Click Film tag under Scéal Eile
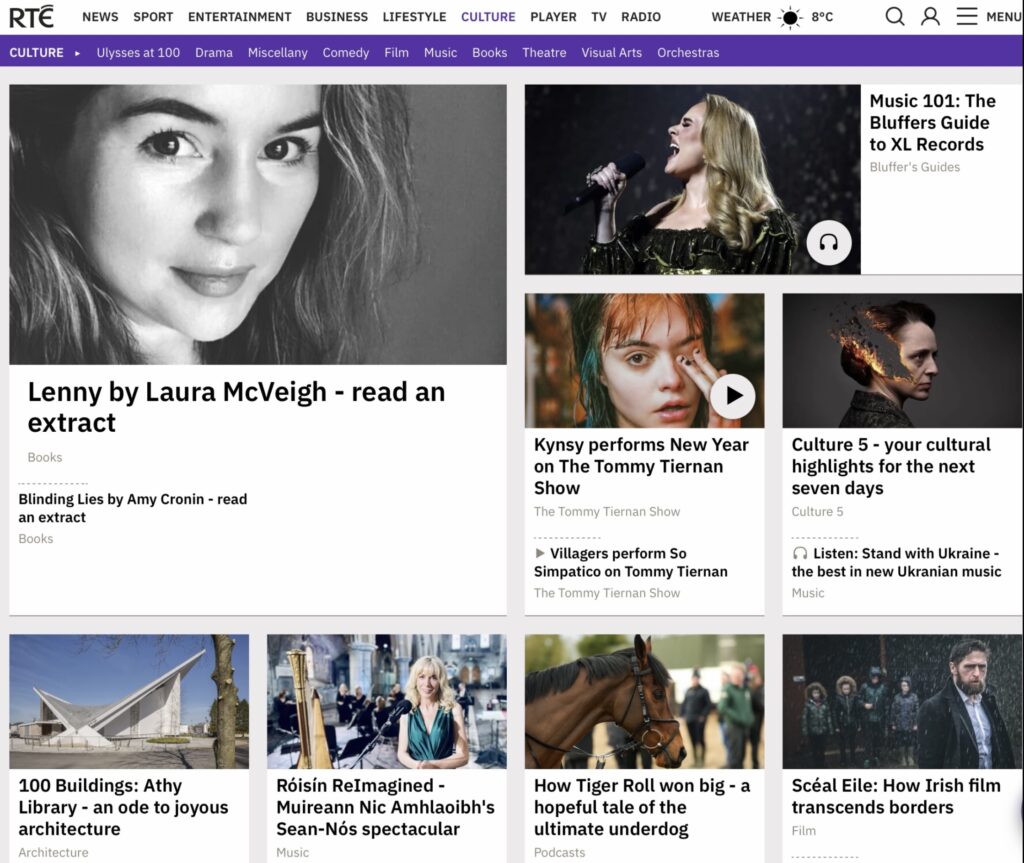 click(x=803, y=831)
